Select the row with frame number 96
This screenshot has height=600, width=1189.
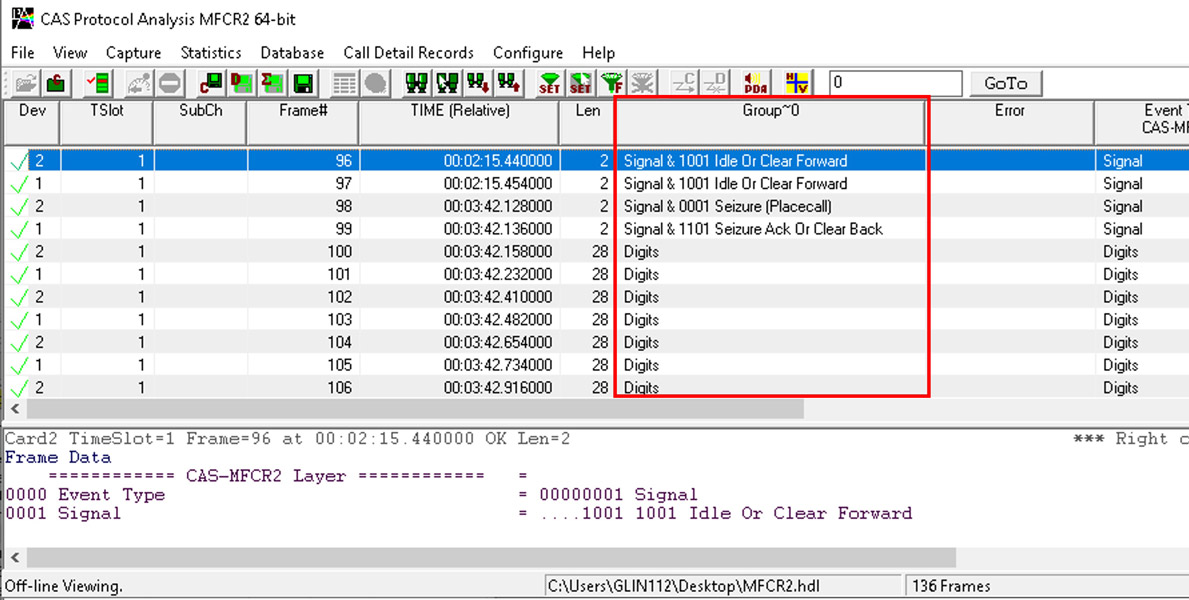coord(597,161)
